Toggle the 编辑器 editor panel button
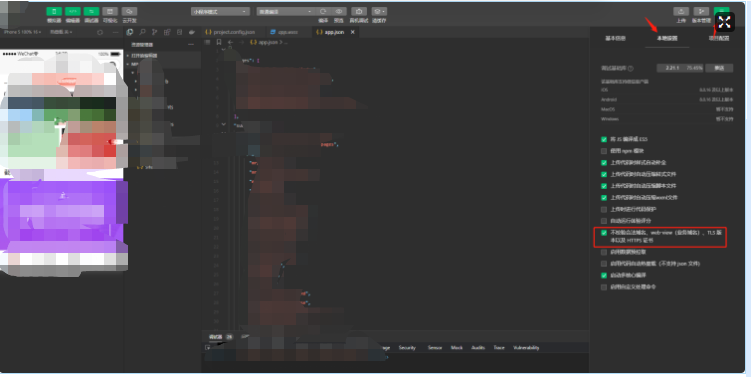 click(x=72, y=11)
